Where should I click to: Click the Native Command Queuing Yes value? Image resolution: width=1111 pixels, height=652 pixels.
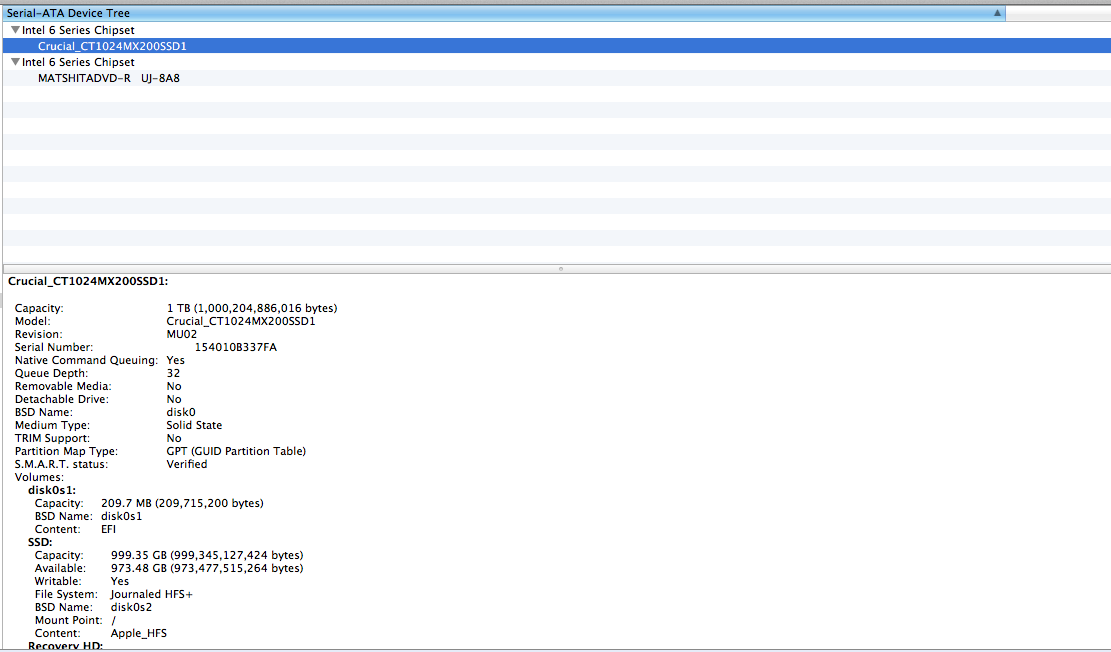click(x=175, y=360)
